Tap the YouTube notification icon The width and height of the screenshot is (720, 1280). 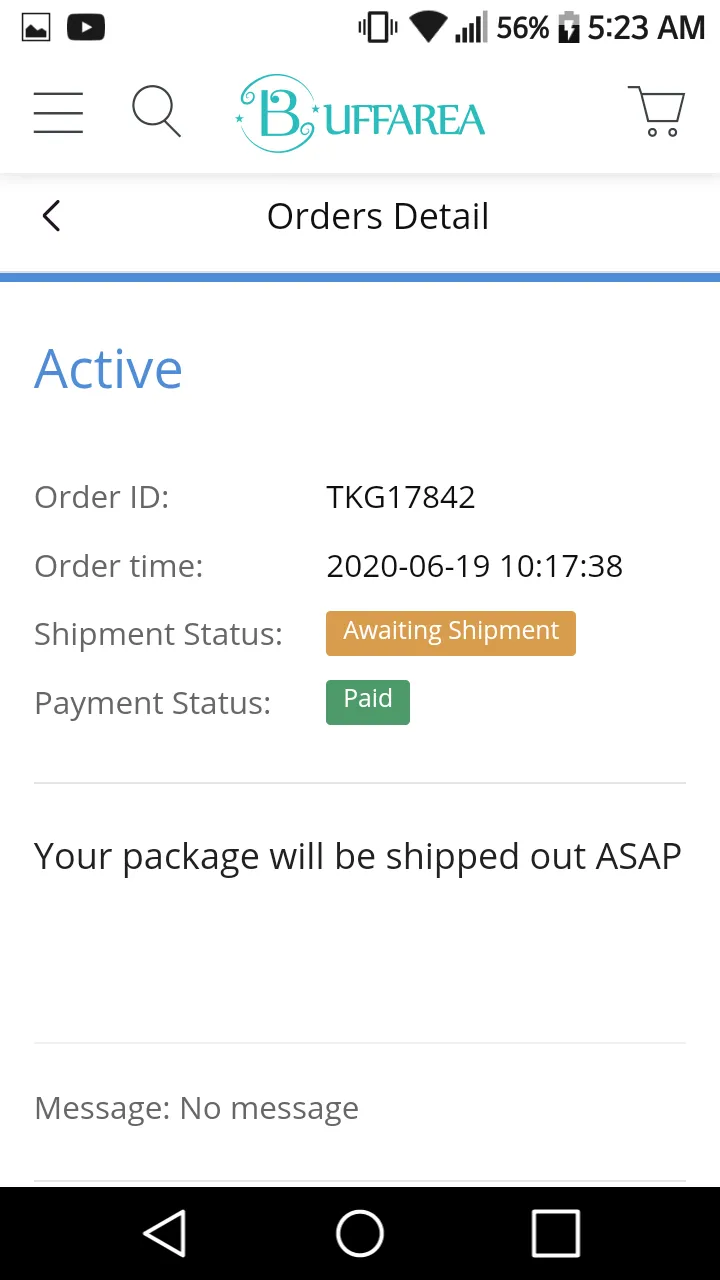click(x=86, y=28)
